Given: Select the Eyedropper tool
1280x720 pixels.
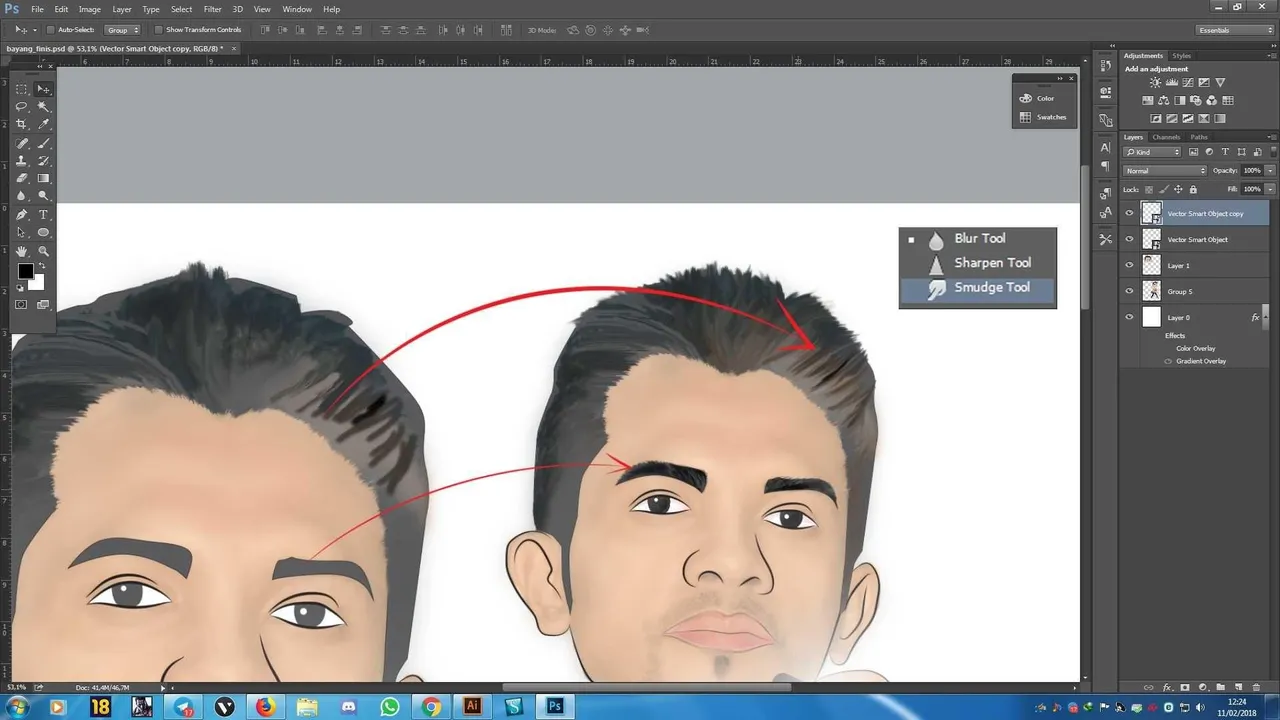Looking at the screenshot, I should [x=44, y=124].
